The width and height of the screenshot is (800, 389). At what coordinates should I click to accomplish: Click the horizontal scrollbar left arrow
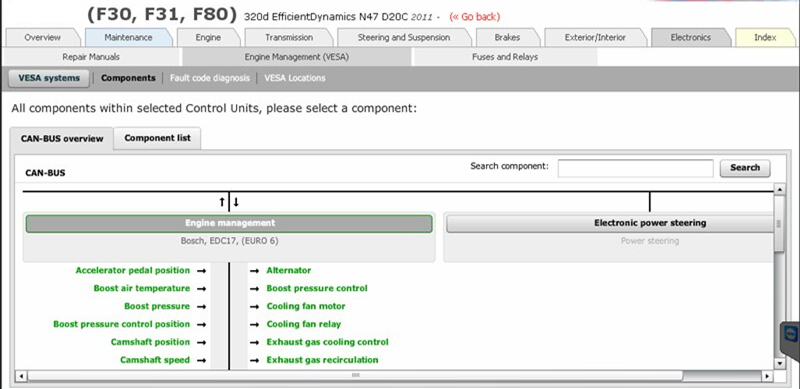[20, 376]
